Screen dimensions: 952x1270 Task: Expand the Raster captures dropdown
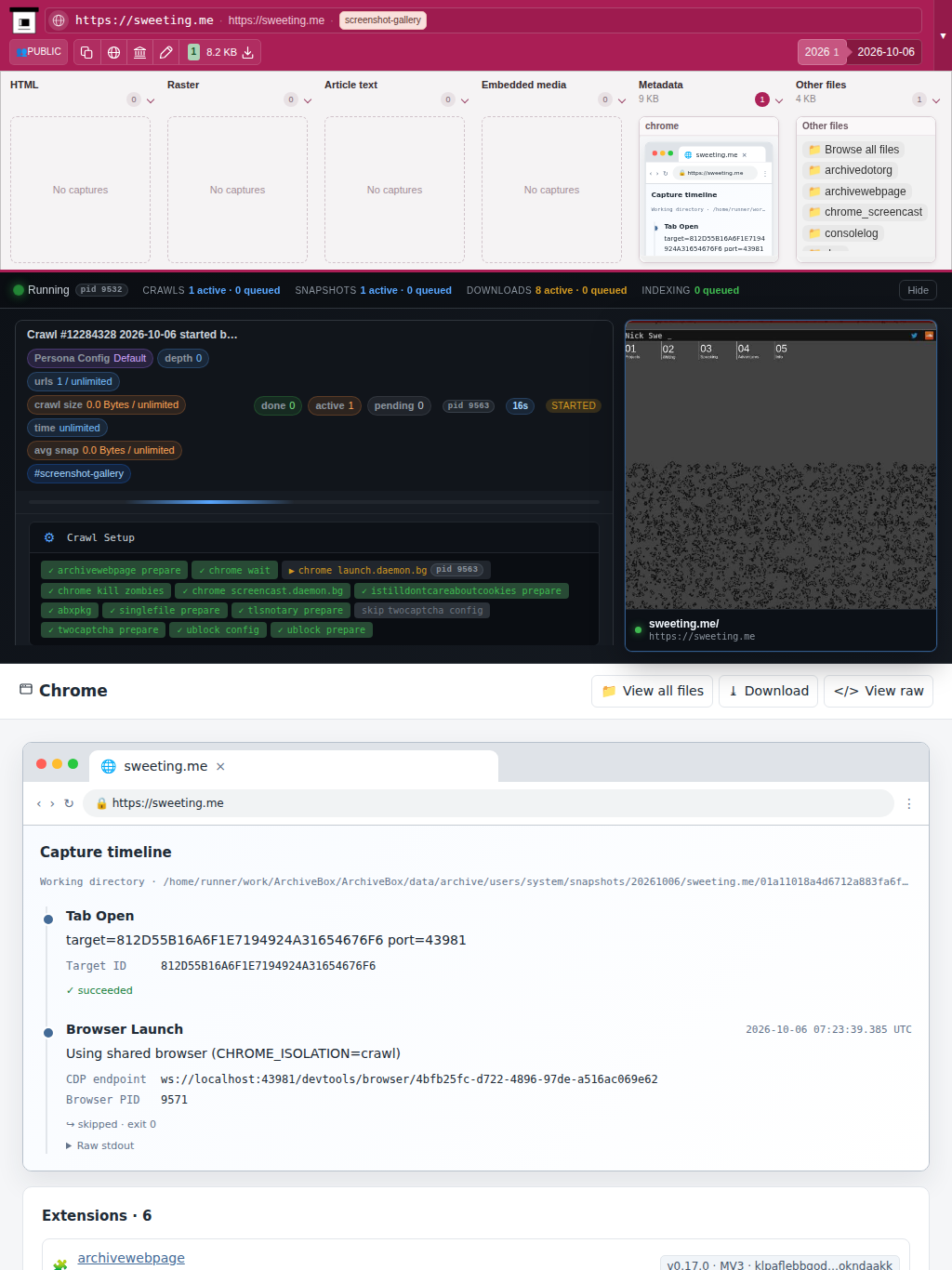(x=308, y=100)
